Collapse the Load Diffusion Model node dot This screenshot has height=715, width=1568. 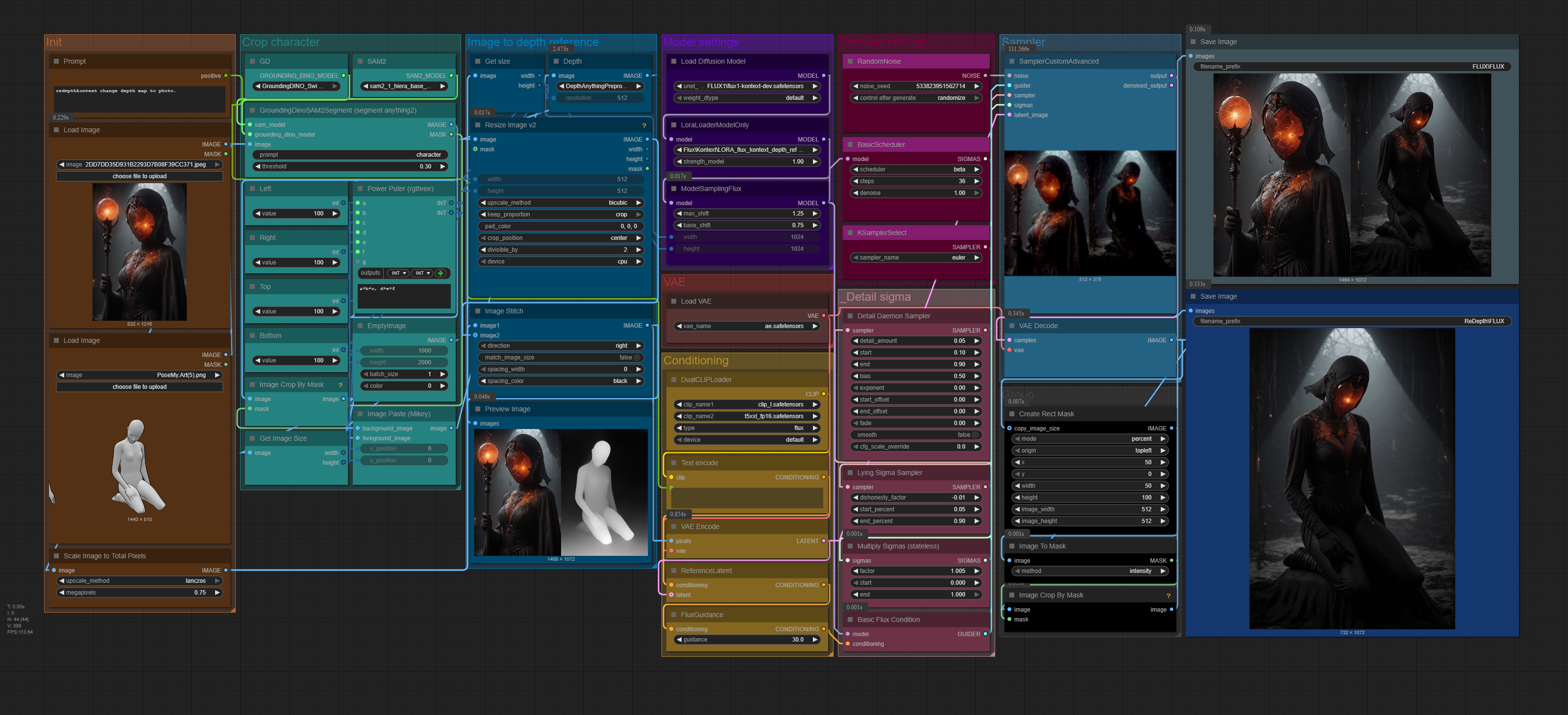click(673, 61)
